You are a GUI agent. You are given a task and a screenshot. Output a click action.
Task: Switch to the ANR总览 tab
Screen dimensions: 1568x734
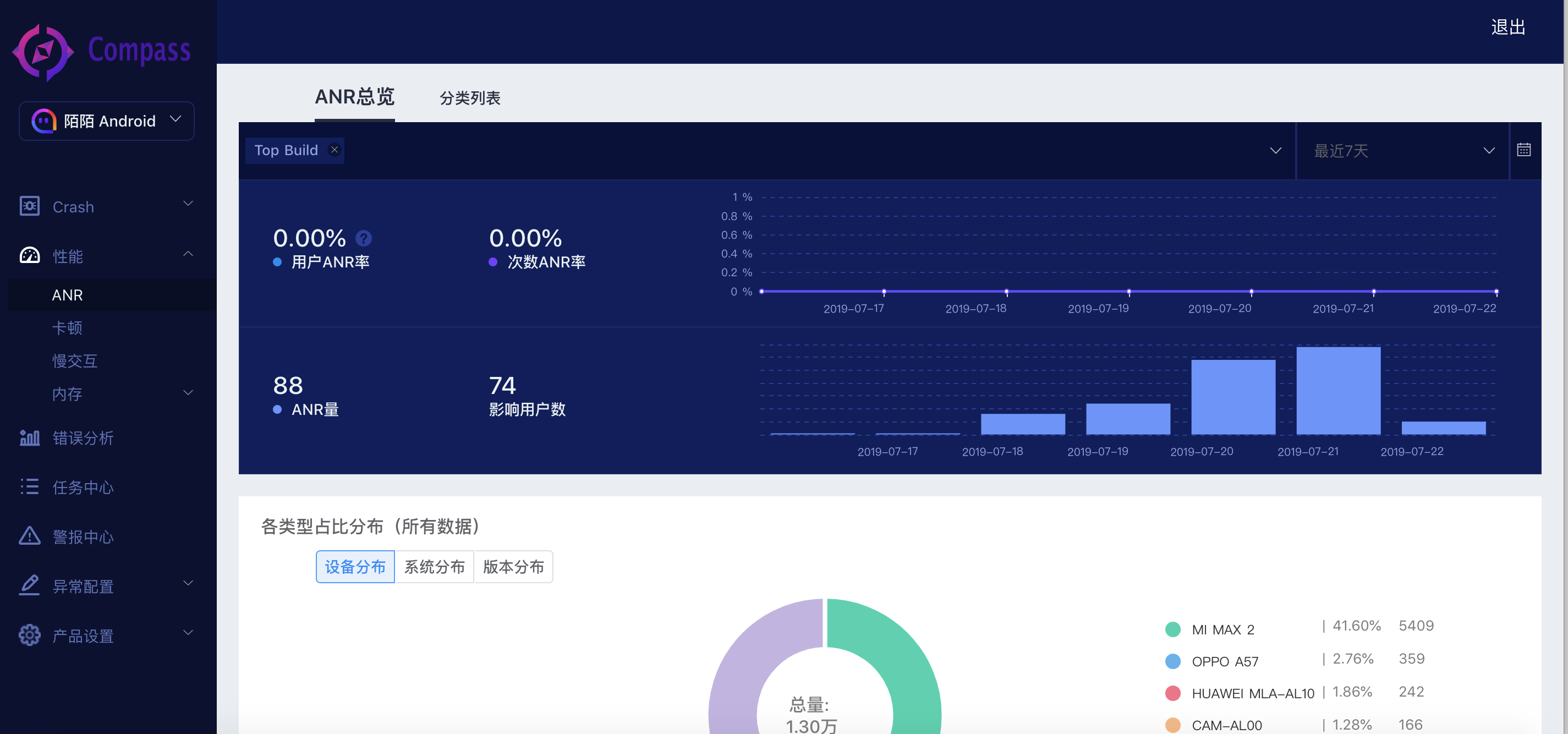coord(355,97)
